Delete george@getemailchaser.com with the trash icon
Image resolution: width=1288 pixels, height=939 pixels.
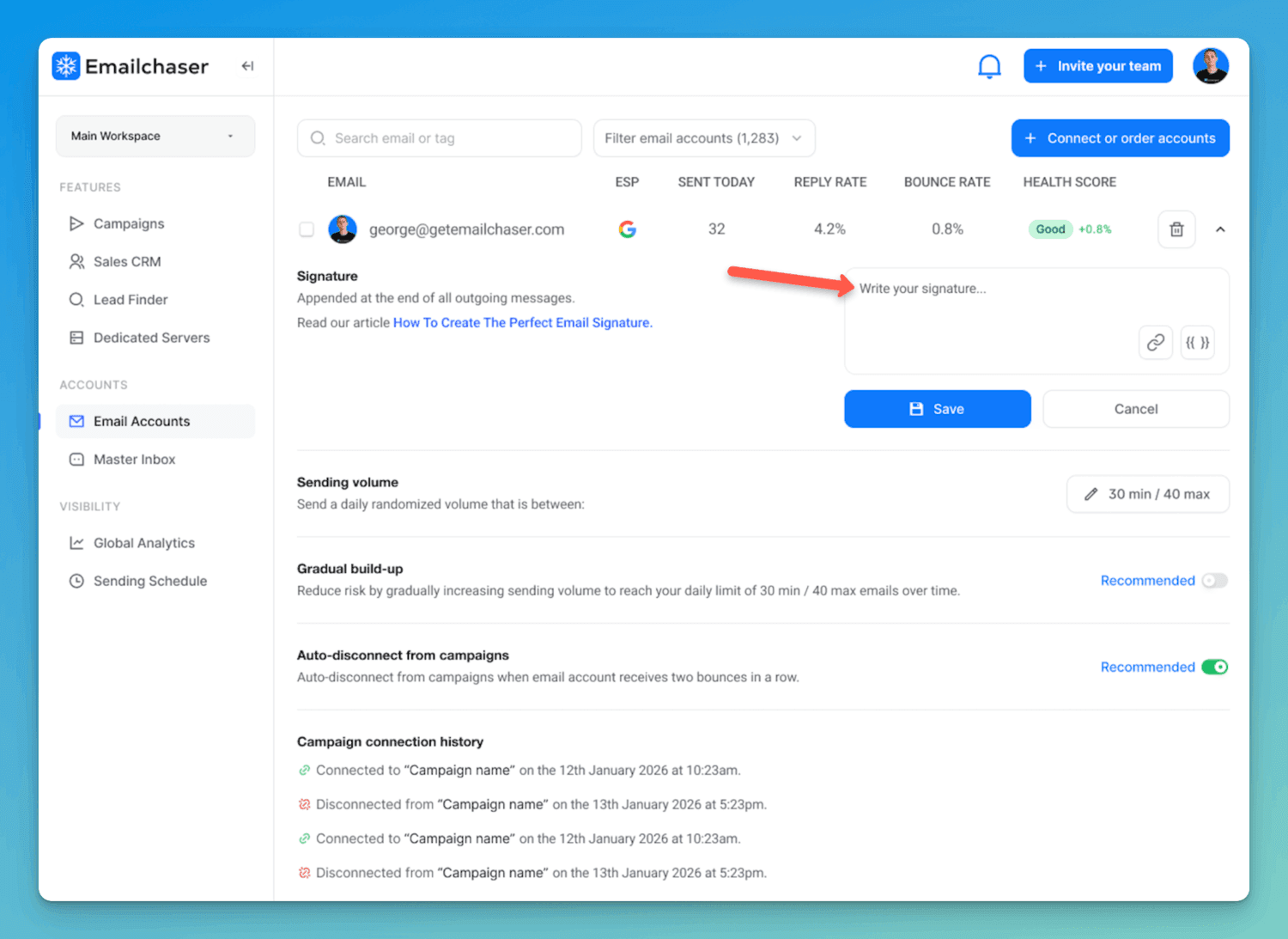1176,229
